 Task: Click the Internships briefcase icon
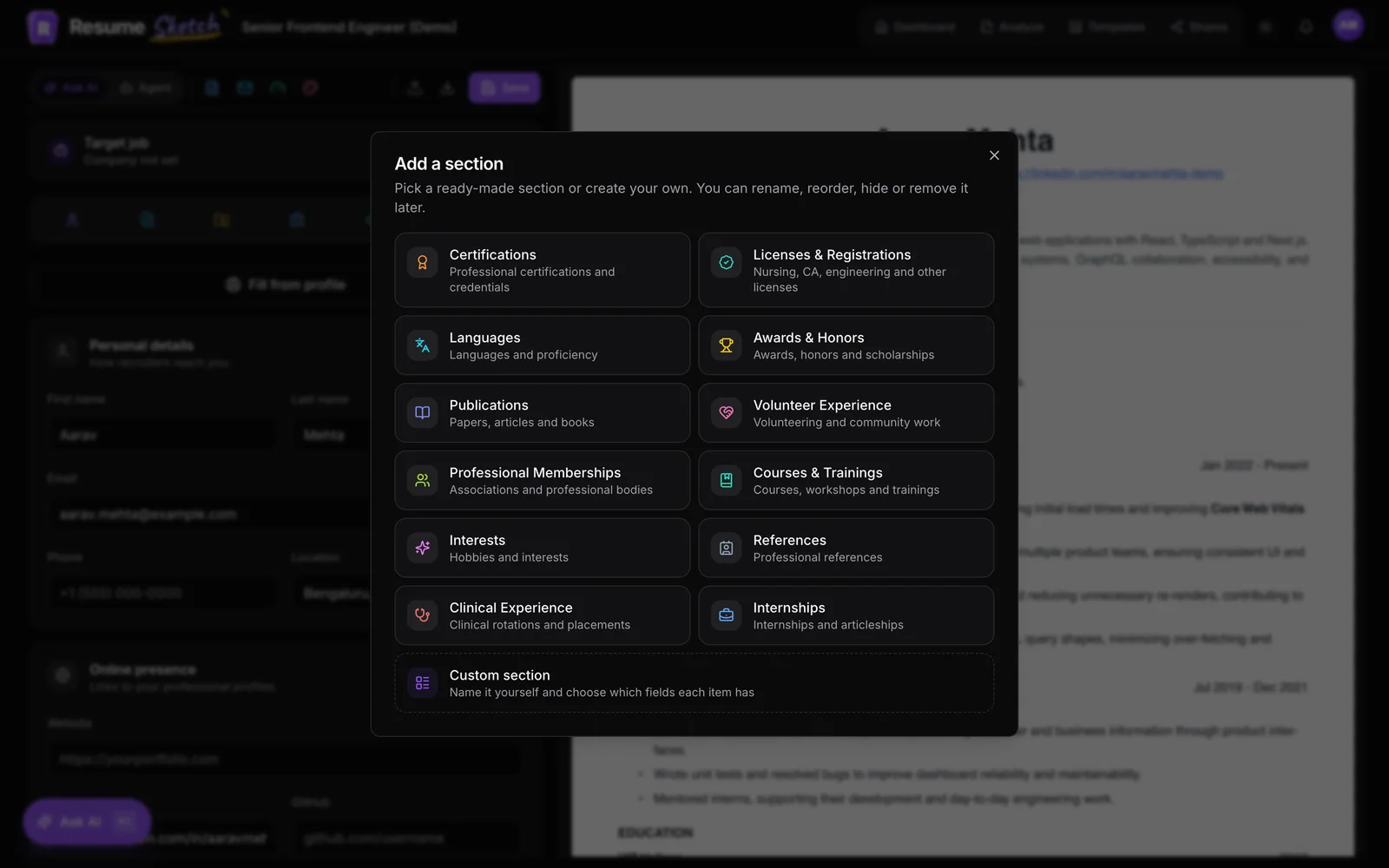(727, 615)
